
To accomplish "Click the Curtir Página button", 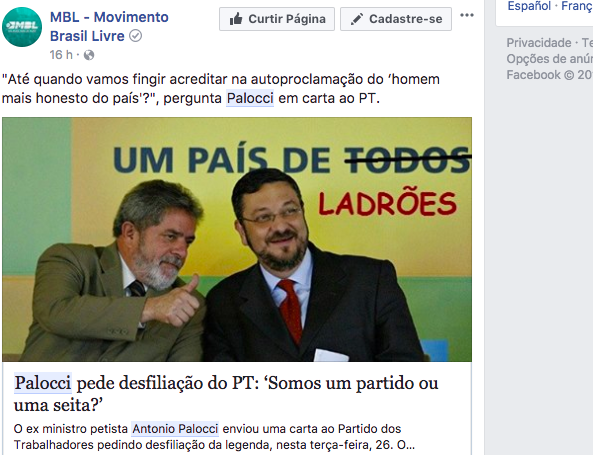I will click(x=277, y=19).
